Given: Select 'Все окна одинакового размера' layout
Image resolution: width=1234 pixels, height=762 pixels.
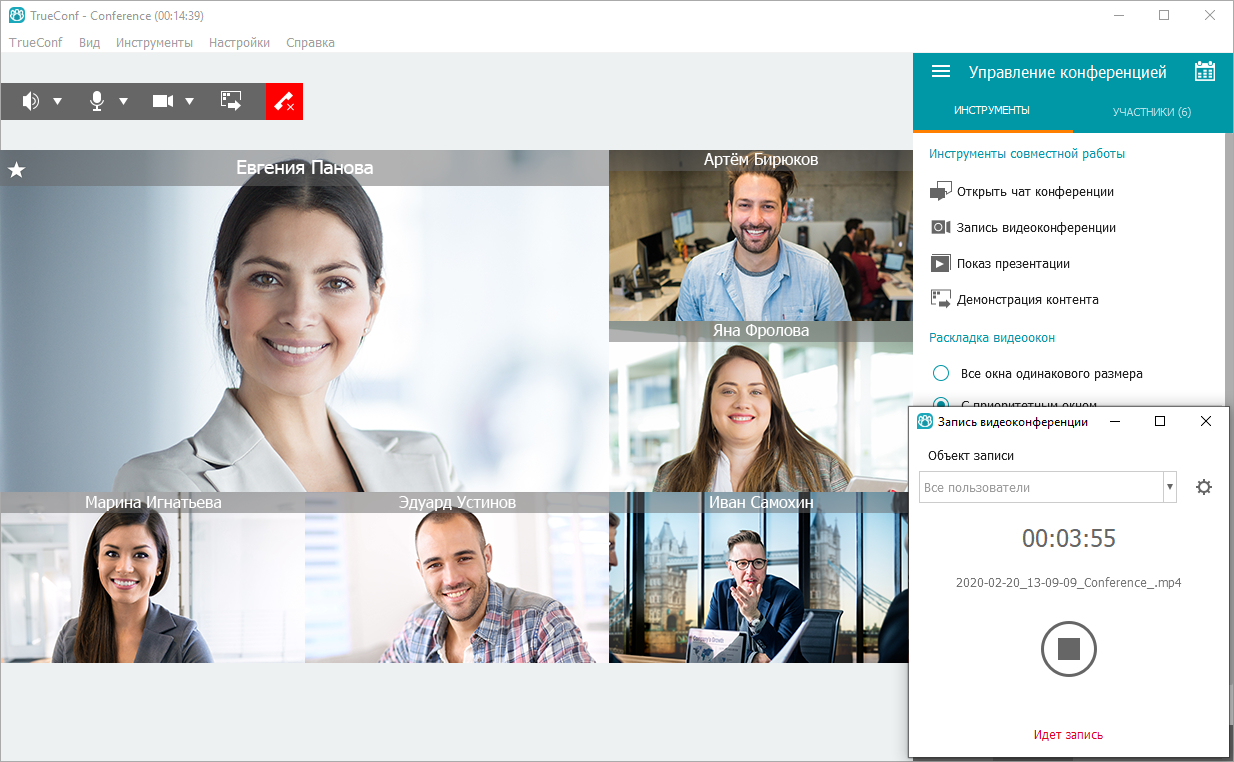Looking at the screenshot, I should pyautogui.click(x=940, y=373).
